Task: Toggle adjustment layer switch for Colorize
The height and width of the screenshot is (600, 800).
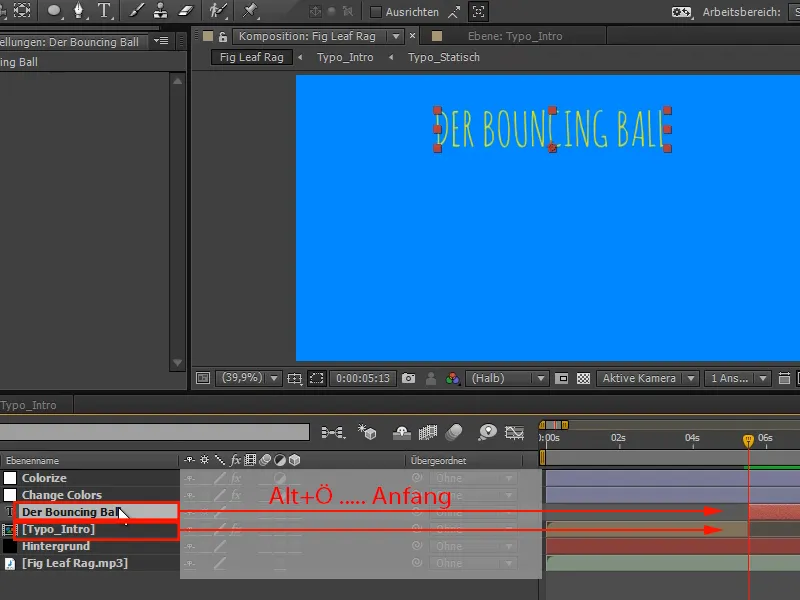Action: click(x=280, y=478)
